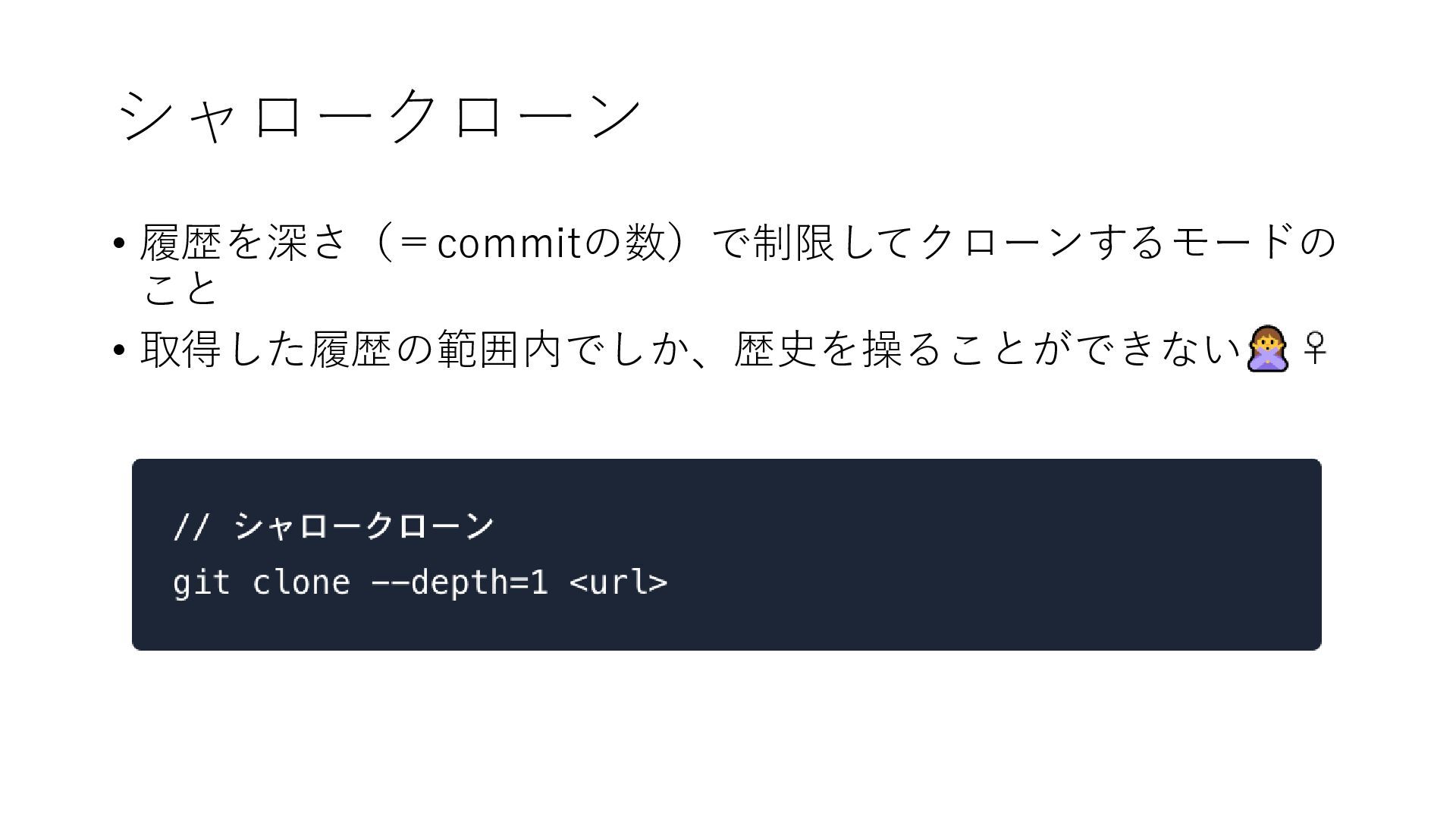Click the wrapped text こと on the second line
Screen dimensions: 1456x819
click(181, 289)
